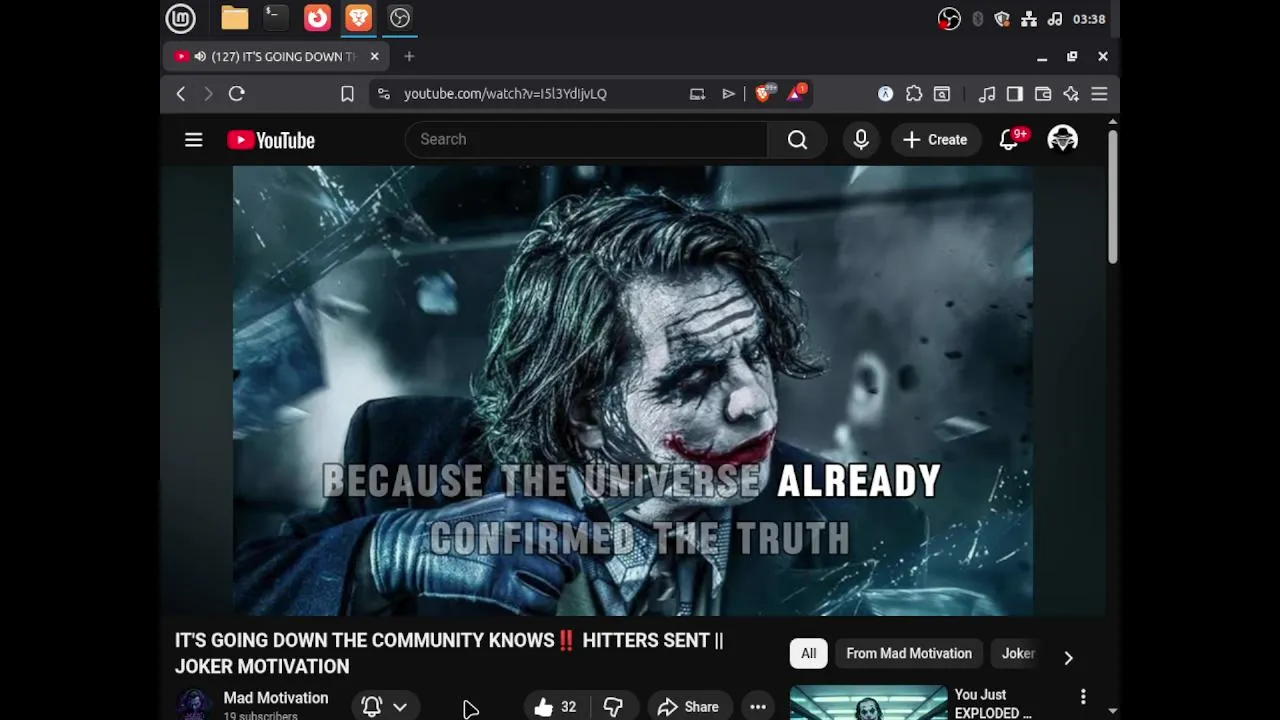The width and height of the screenshot is (1280, 720).
Task: Open Leo AI sparkle icon
Action: point(1071,94)
